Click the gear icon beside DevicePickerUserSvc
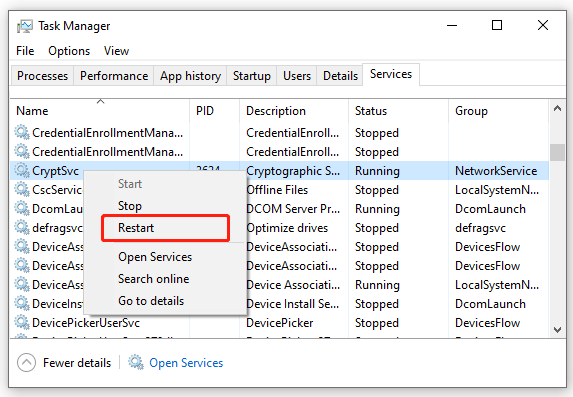The image size is (573, 397). click(22, 322)
